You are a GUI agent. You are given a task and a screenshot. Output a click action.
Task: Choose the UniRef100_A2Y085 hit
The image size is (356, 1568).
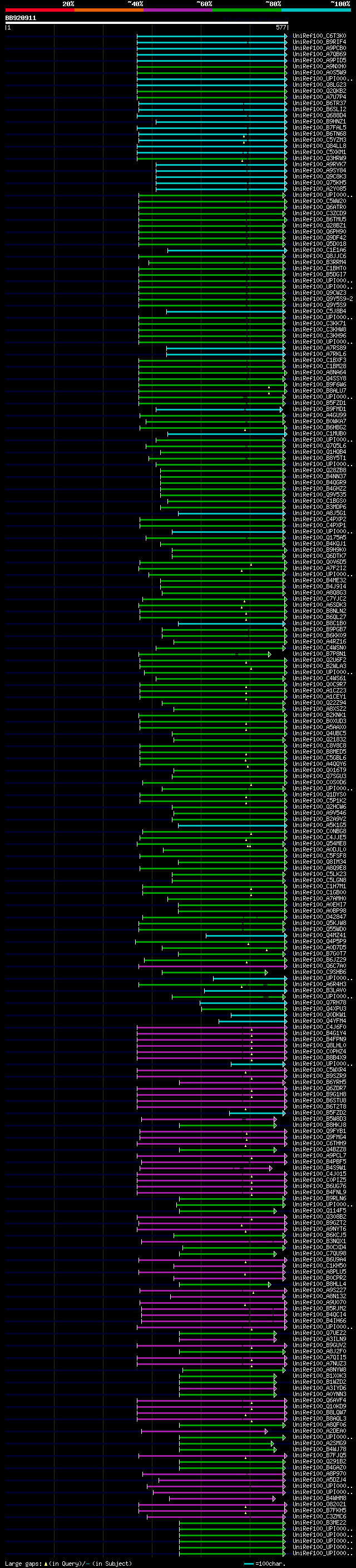point(319,189)
